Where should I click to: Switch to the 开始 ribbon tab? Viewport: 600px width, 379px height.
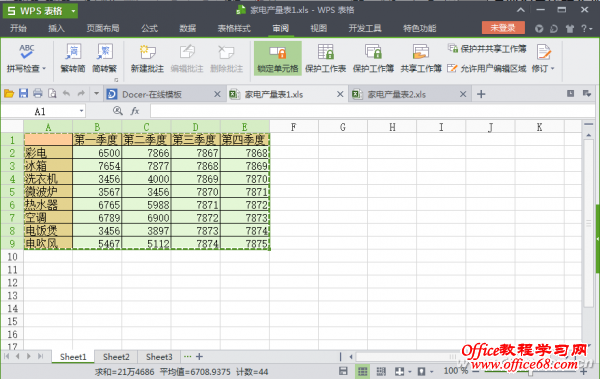(18, 28)
